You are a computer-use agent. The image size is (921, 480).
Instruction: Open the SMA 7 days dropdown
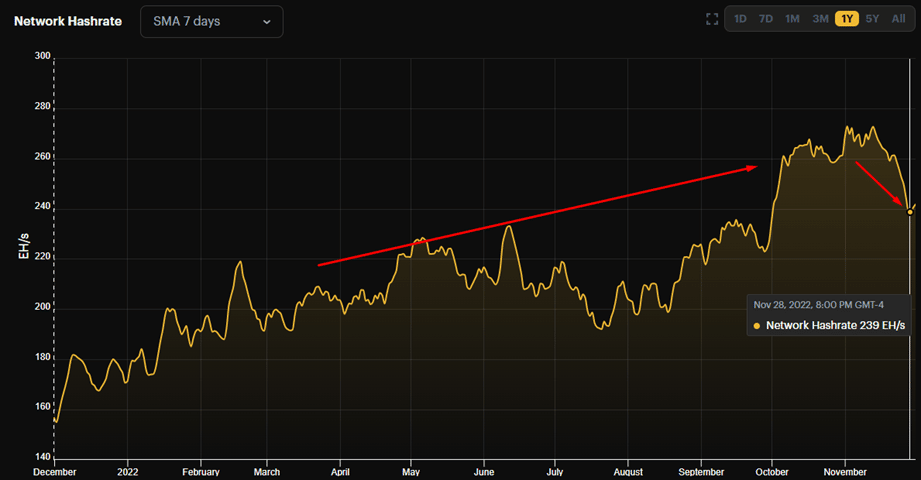tap(211, 21)
